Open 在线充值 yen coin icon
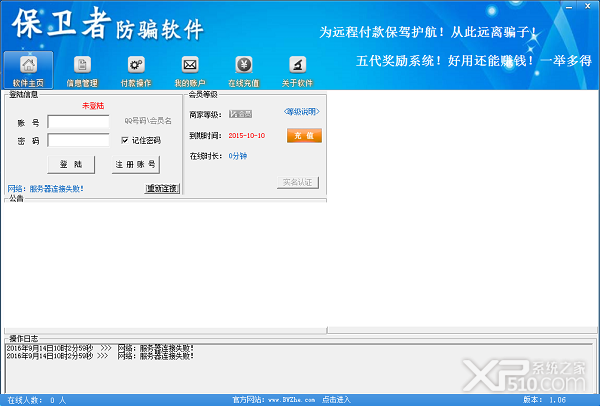The width and height of the screenshot is (600, 406). click(244, 70)
